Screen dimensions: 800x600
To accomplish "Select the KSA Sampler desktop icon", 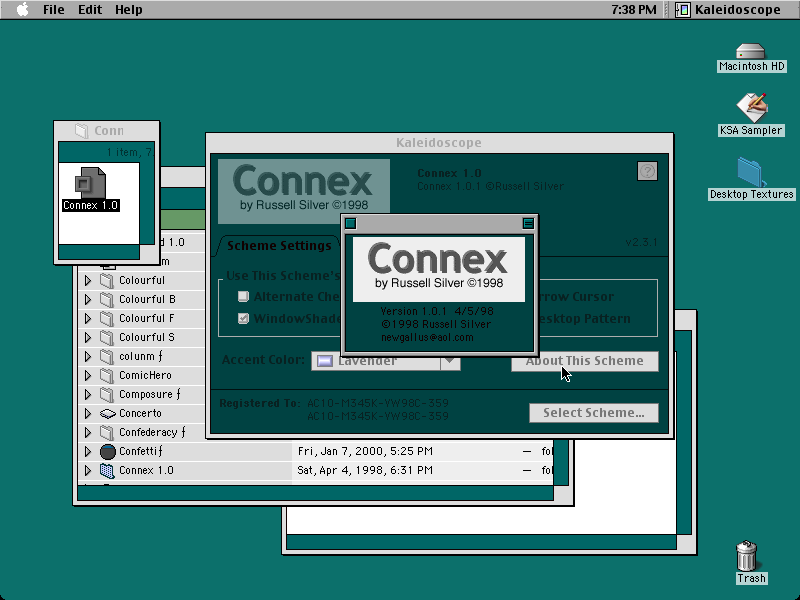I will click(x=751, y=107).
